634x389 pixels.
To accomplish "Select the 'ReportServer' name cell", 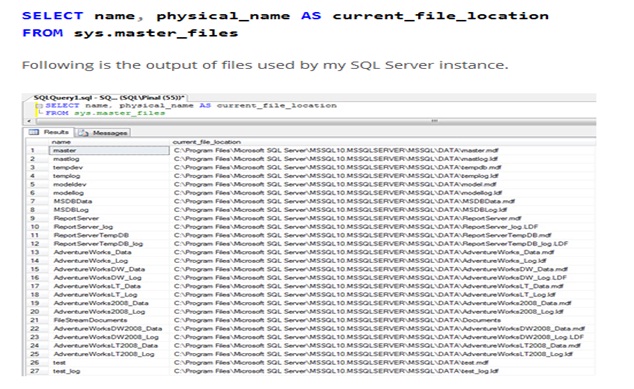I will click(109, 218).
